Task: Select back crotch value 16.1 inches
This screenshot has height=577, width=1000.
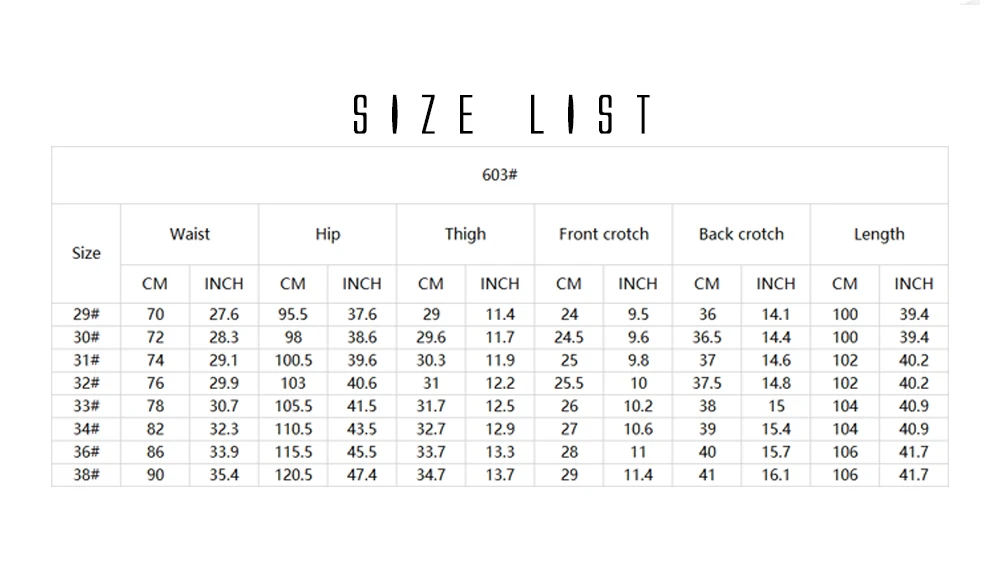Action: point(776,475)
